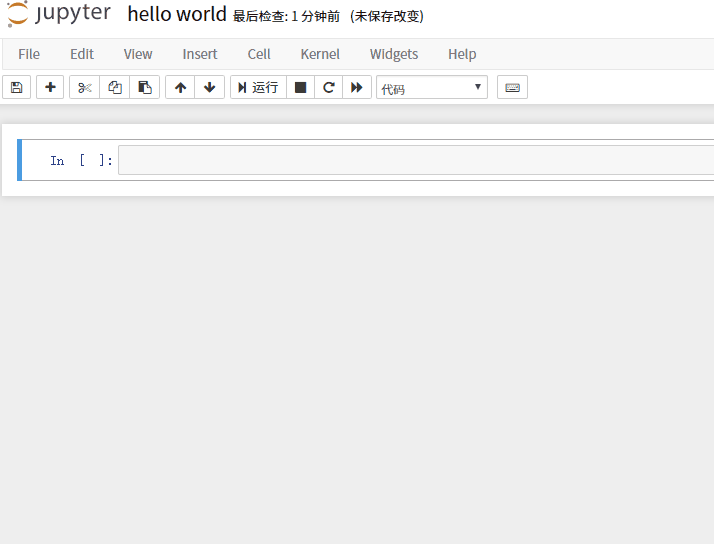Move selected cell down arrow
The image size is (714, 544).
[x=209, y=87]
